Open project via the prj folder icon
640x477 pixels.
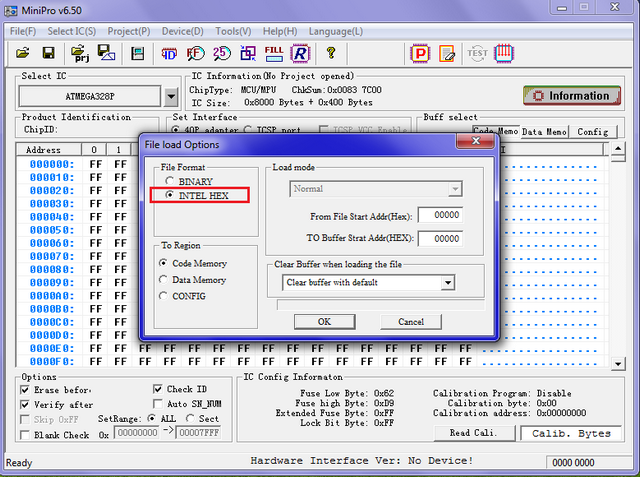click(80, 53)
